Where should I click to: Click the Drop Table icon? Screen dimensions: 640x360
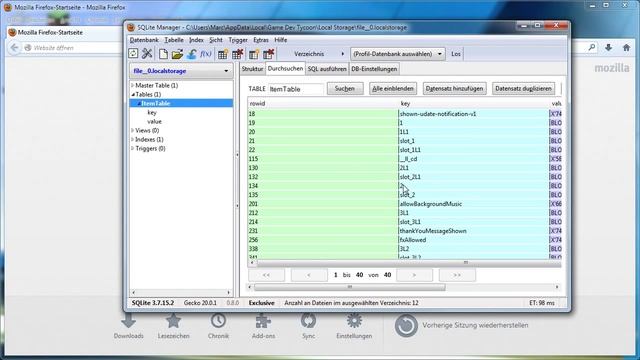tap(237, 54)
